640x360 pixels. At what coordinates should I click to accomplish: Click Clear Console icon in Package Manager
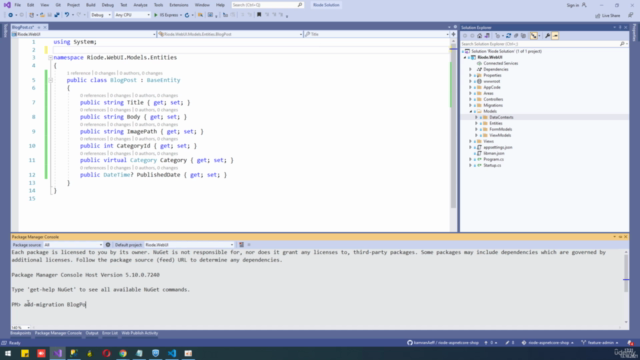pyautogui.click(x=241, y=245)
